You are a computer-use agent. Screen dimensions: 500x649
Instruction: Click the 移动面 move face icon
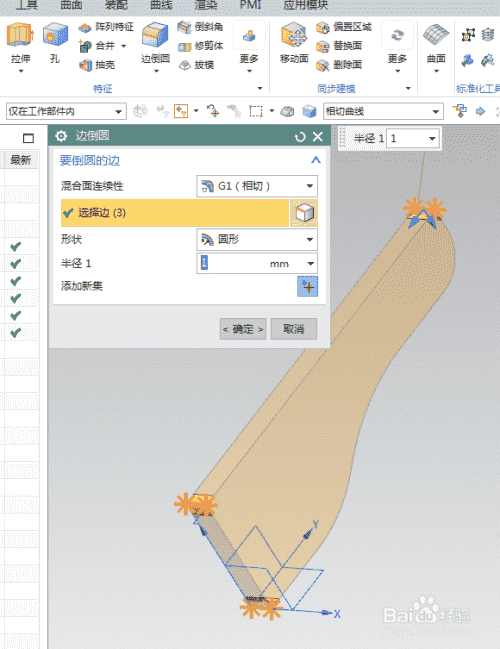pos(294,36)
